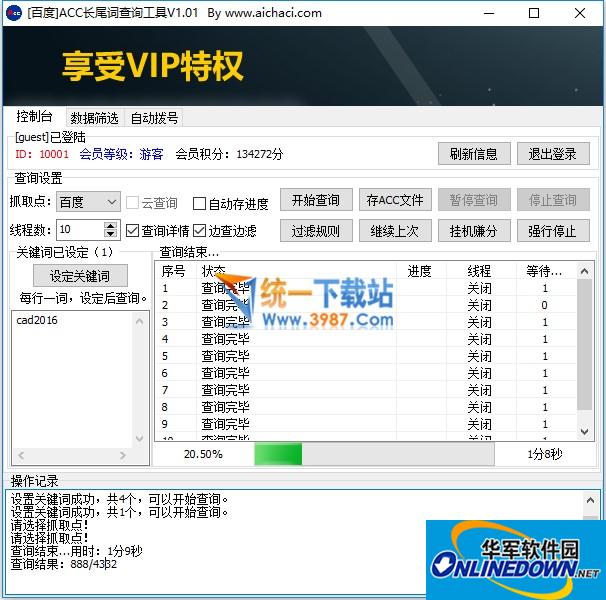The image size is (606, 600).
Task: Minimize the ACC window
Action: coord(489,13)
